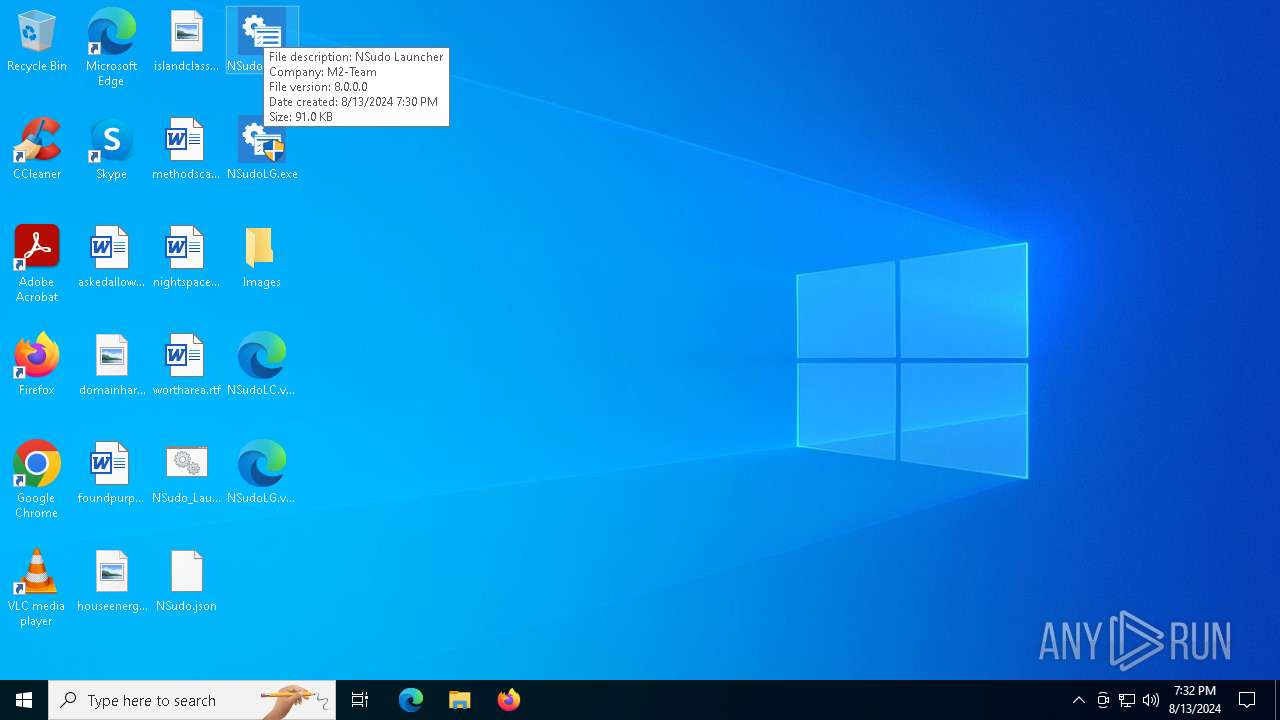
Task: Open File Explorer from the taskbar
Action: point(460,700)
